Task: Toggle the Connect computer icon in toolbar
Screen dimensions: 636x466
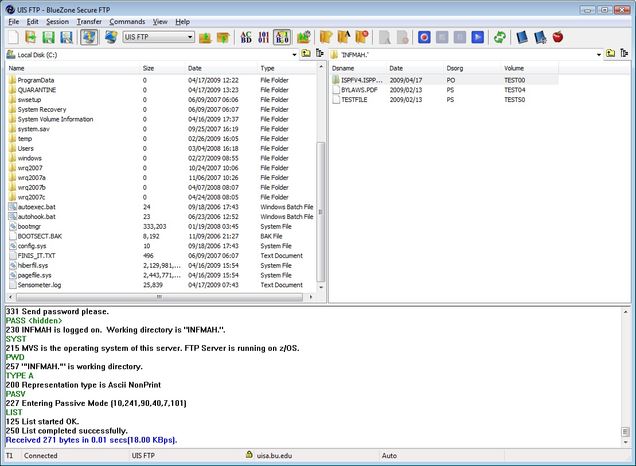Action: pyautogui.click(x=89, y=37)
